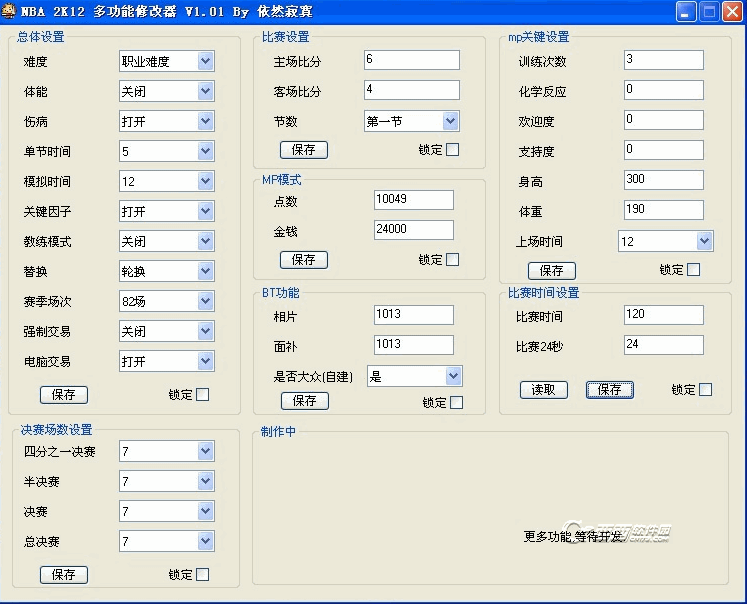Screen dimensions: 747x604
Task: Enable 锁定 in 总体设置 group
Action: (x=202, y=394)
